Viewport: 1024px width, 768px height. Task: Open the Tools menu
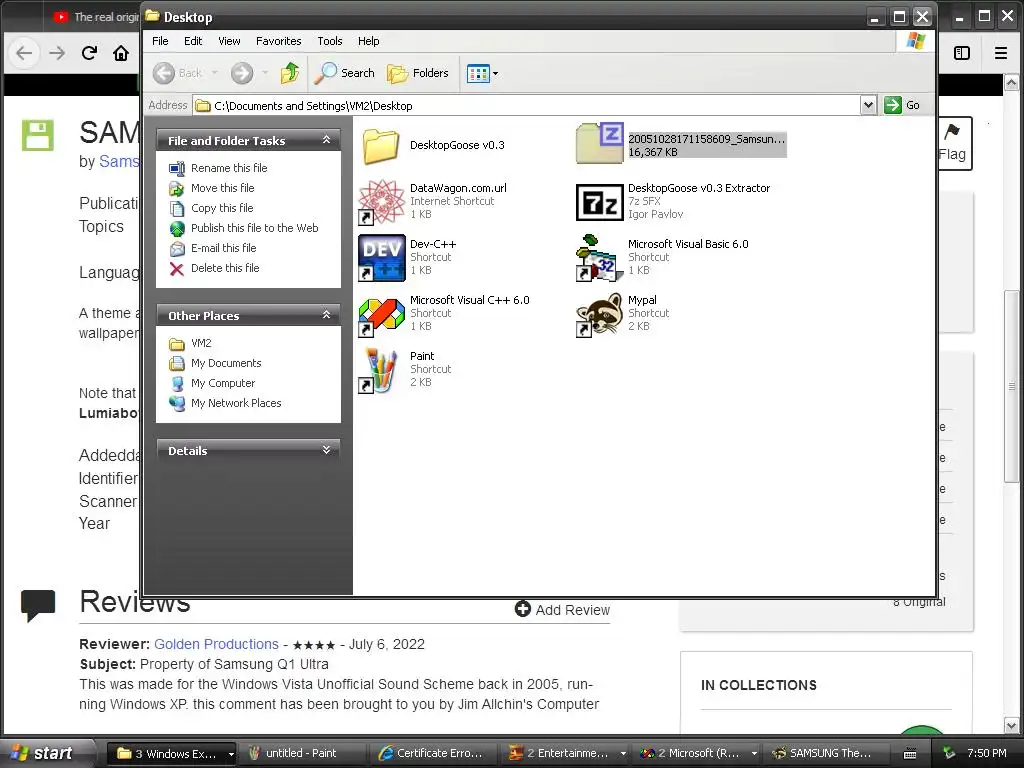tap(330, 41)
